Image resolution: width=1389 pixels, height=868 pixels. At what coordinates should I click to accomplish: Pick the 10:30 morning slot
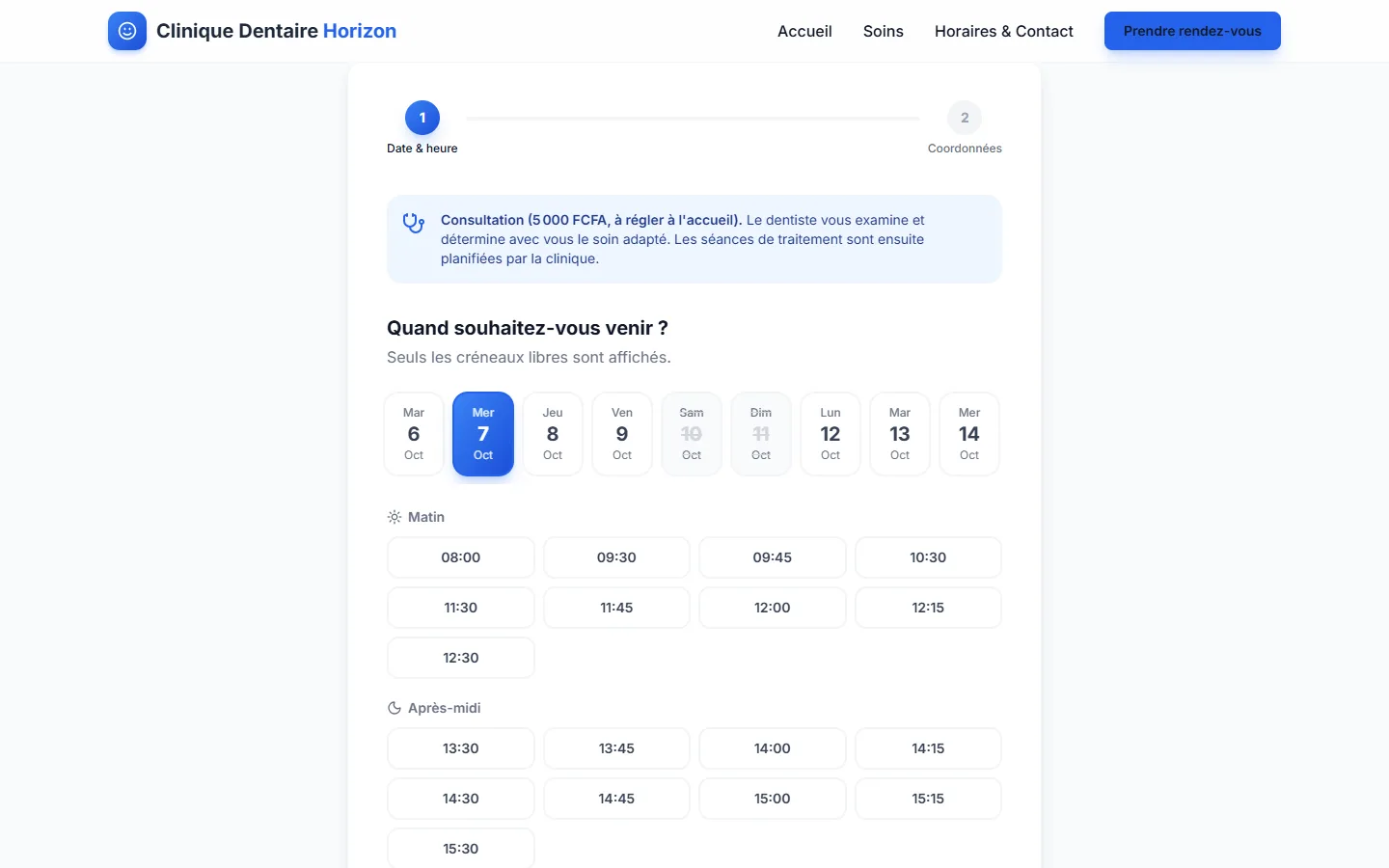point(928,557)
